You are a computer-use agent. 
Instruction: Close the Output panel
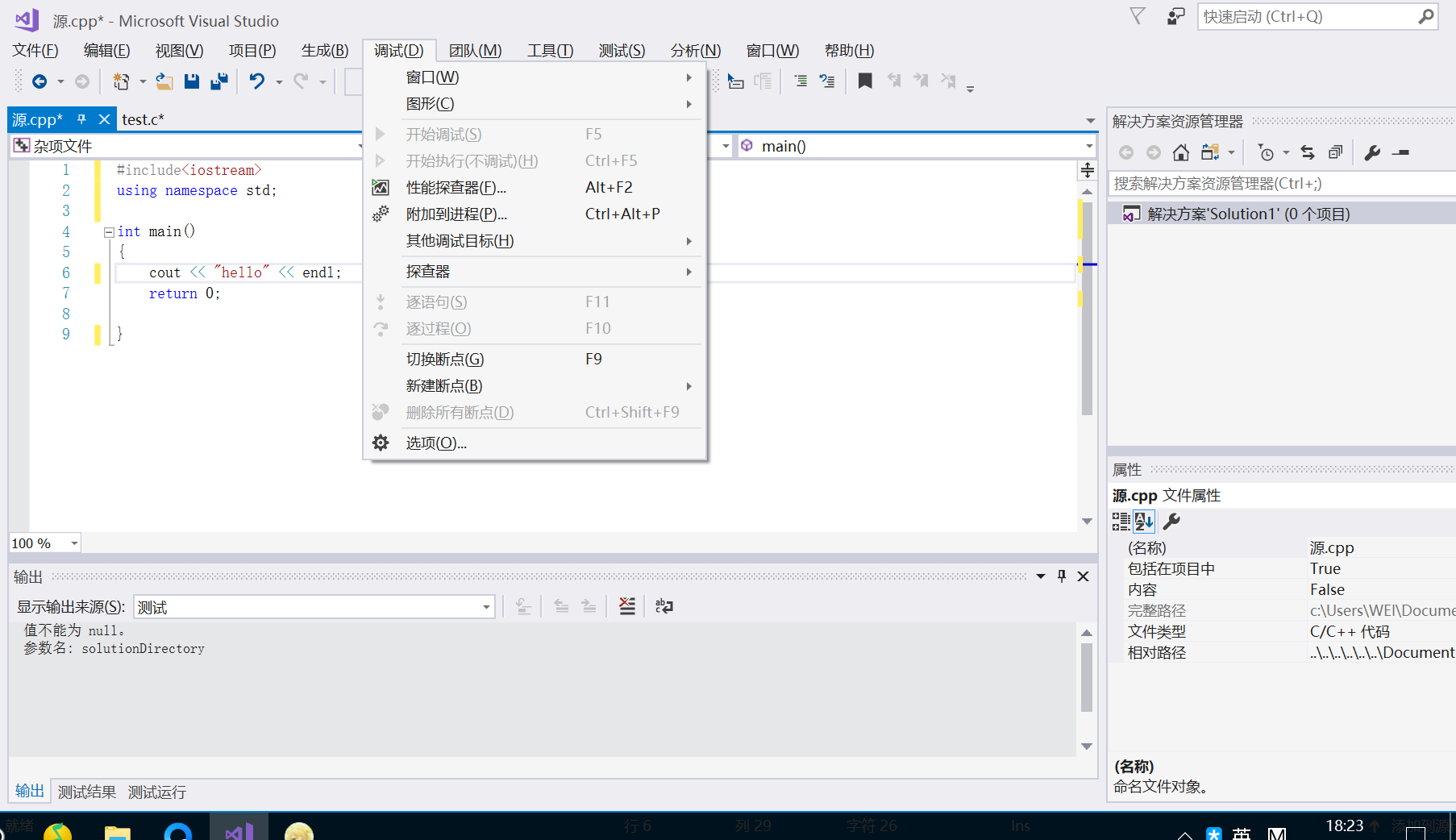coord(1084,576)
